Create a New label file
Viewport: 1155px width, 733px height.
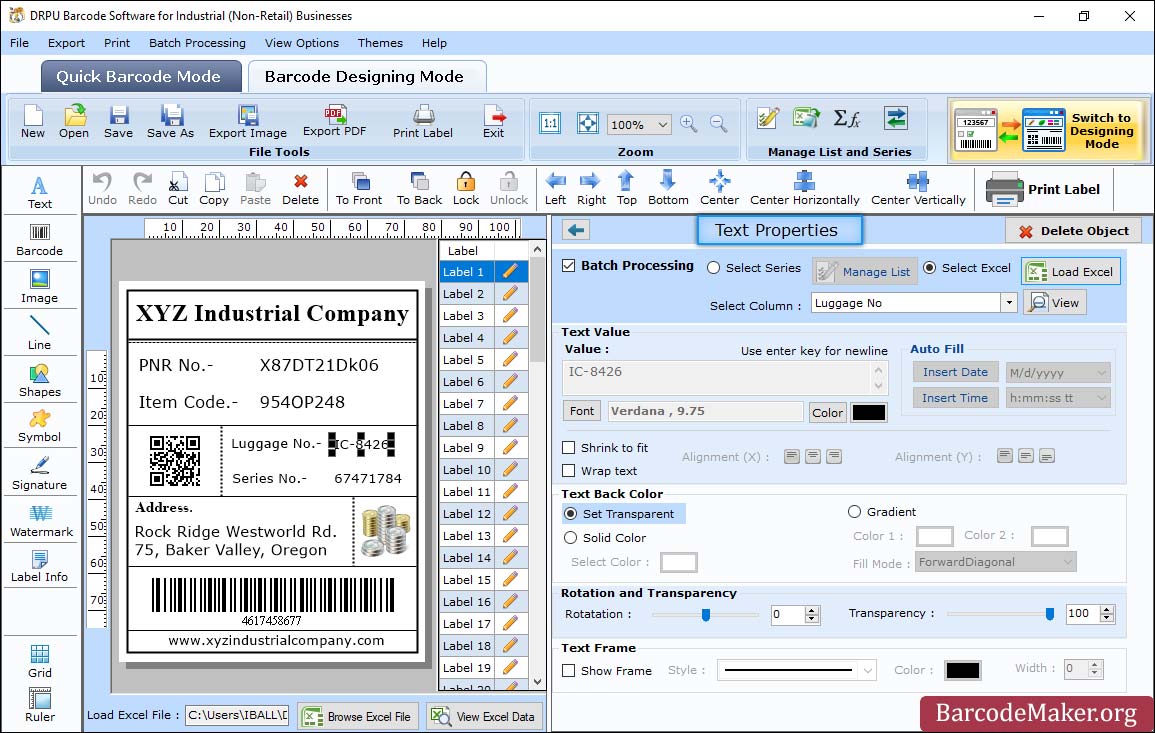coord(32,122)
